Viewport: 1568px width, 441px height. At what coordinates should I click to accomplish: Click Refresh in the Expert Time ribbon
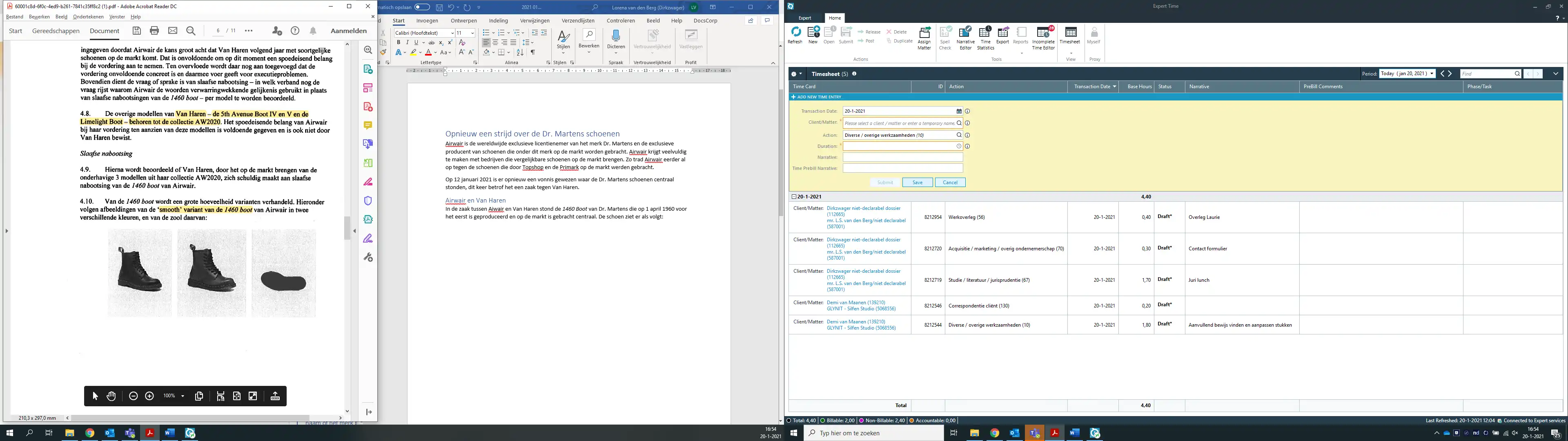point(795,35)
